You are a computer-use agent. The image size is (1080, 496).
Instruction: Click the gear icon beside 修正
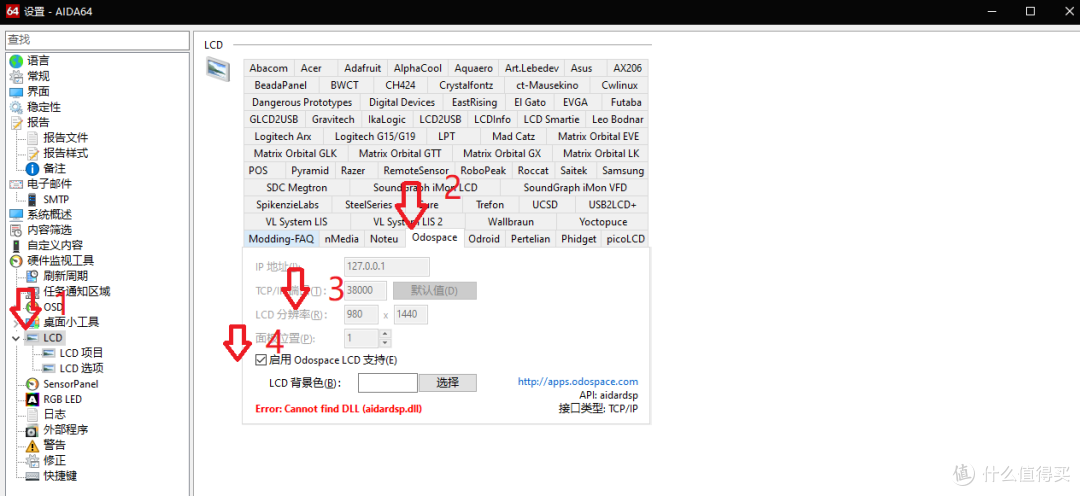tap(32, 460)
